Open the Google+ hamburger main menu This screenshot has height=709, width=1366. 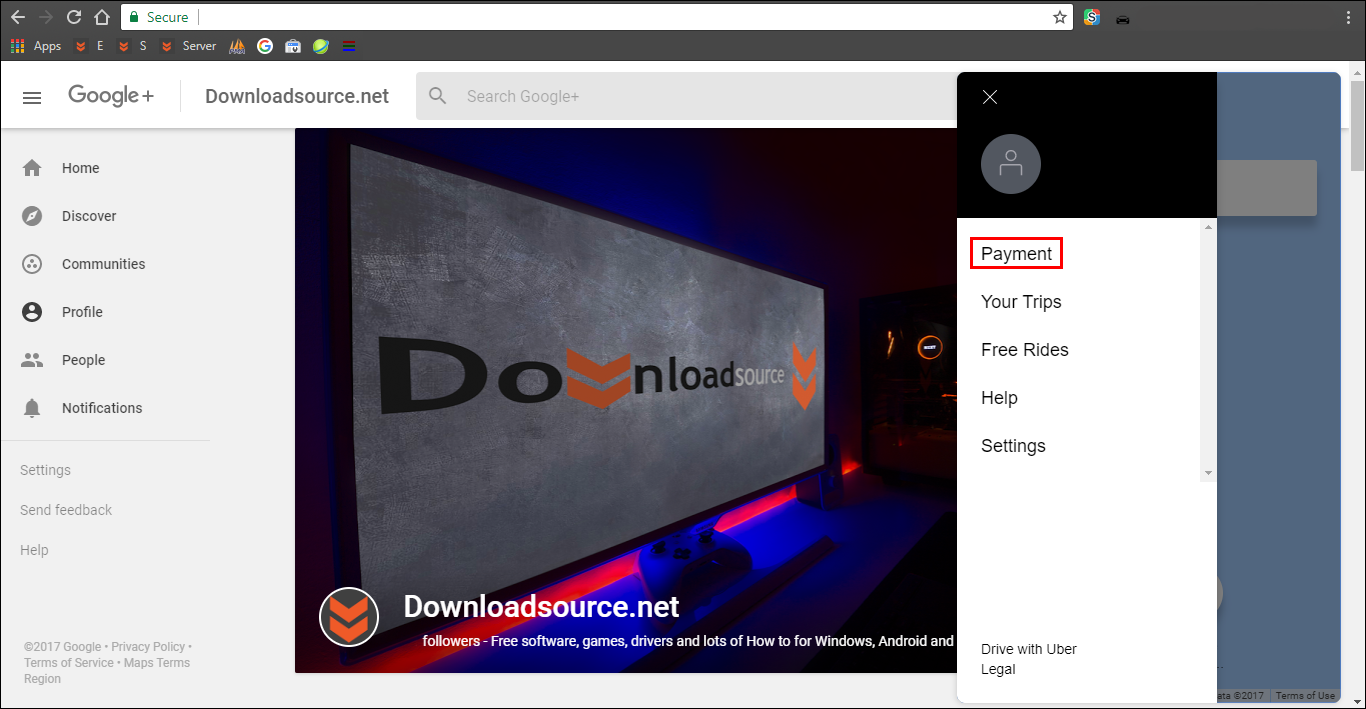coord(32,97)
